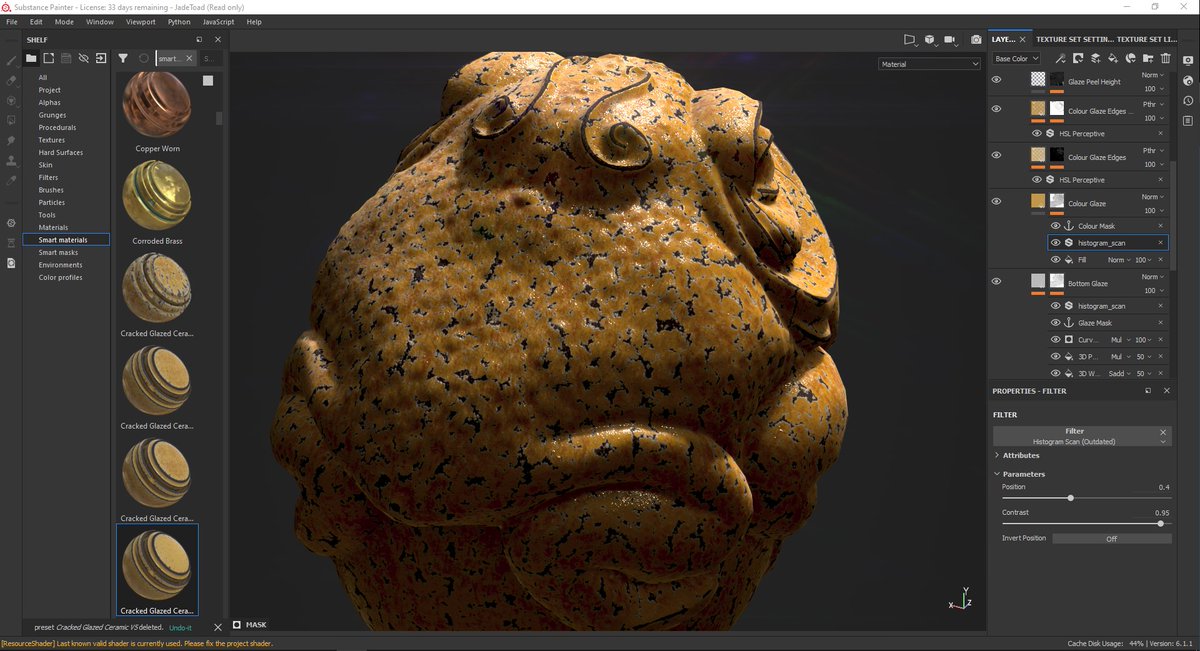Click the add mask icon in Layers
Viewport: 1200px width, 651px height.
1078,58
